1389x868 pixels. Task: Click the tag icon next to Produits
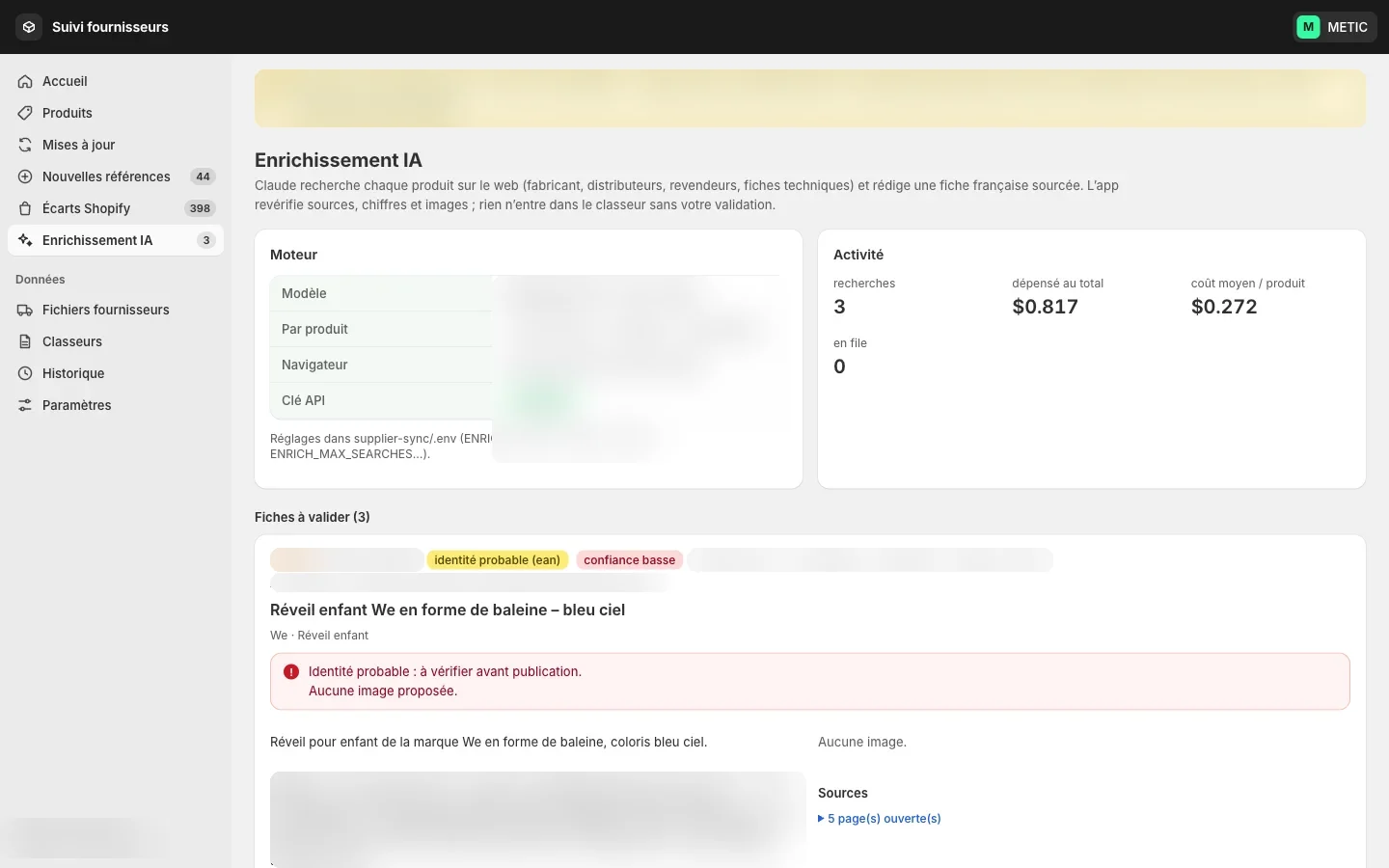25,113
